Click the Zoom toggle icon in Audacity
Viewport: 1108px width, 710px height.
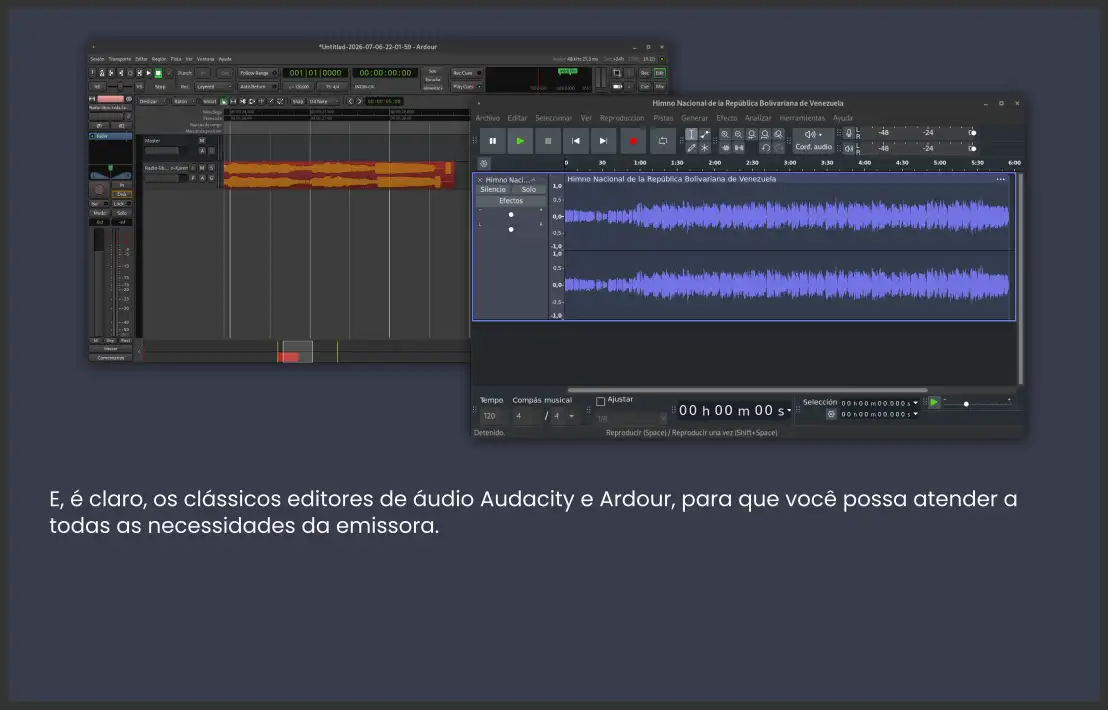(779, 134)
